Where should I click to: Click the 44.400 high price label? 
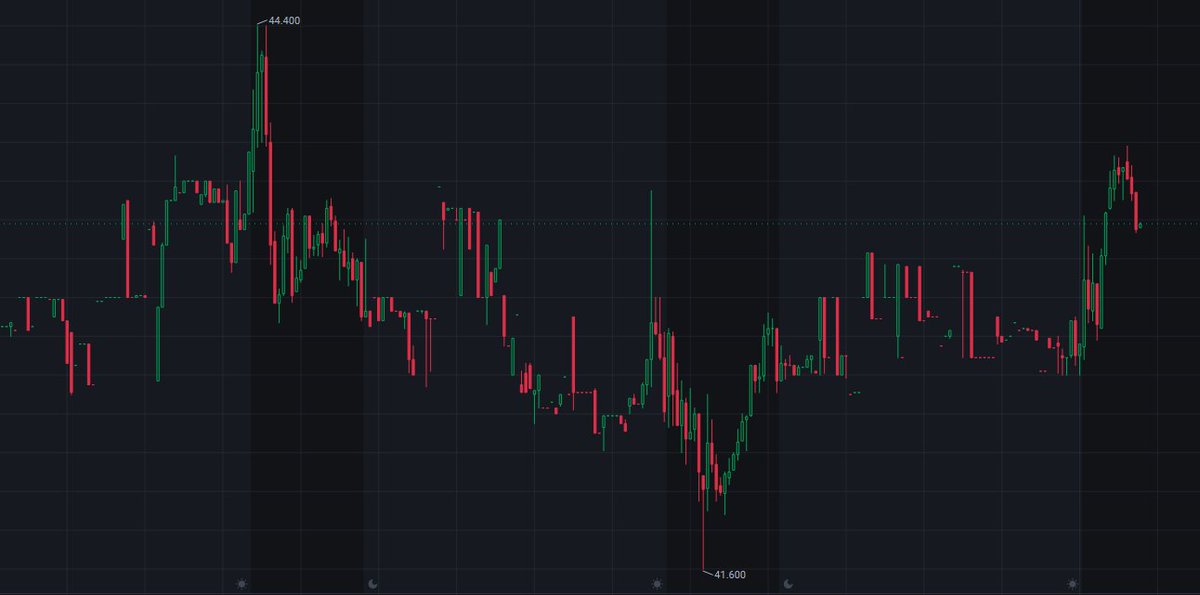click(x=285, y=20)
